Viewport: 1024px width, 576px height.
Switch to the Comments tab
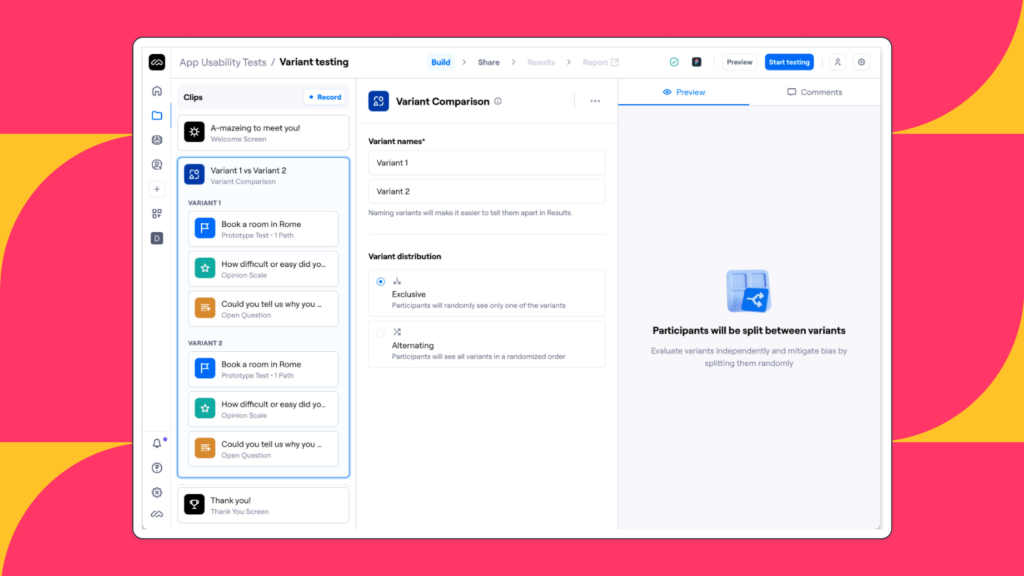[x=814, y=92]
